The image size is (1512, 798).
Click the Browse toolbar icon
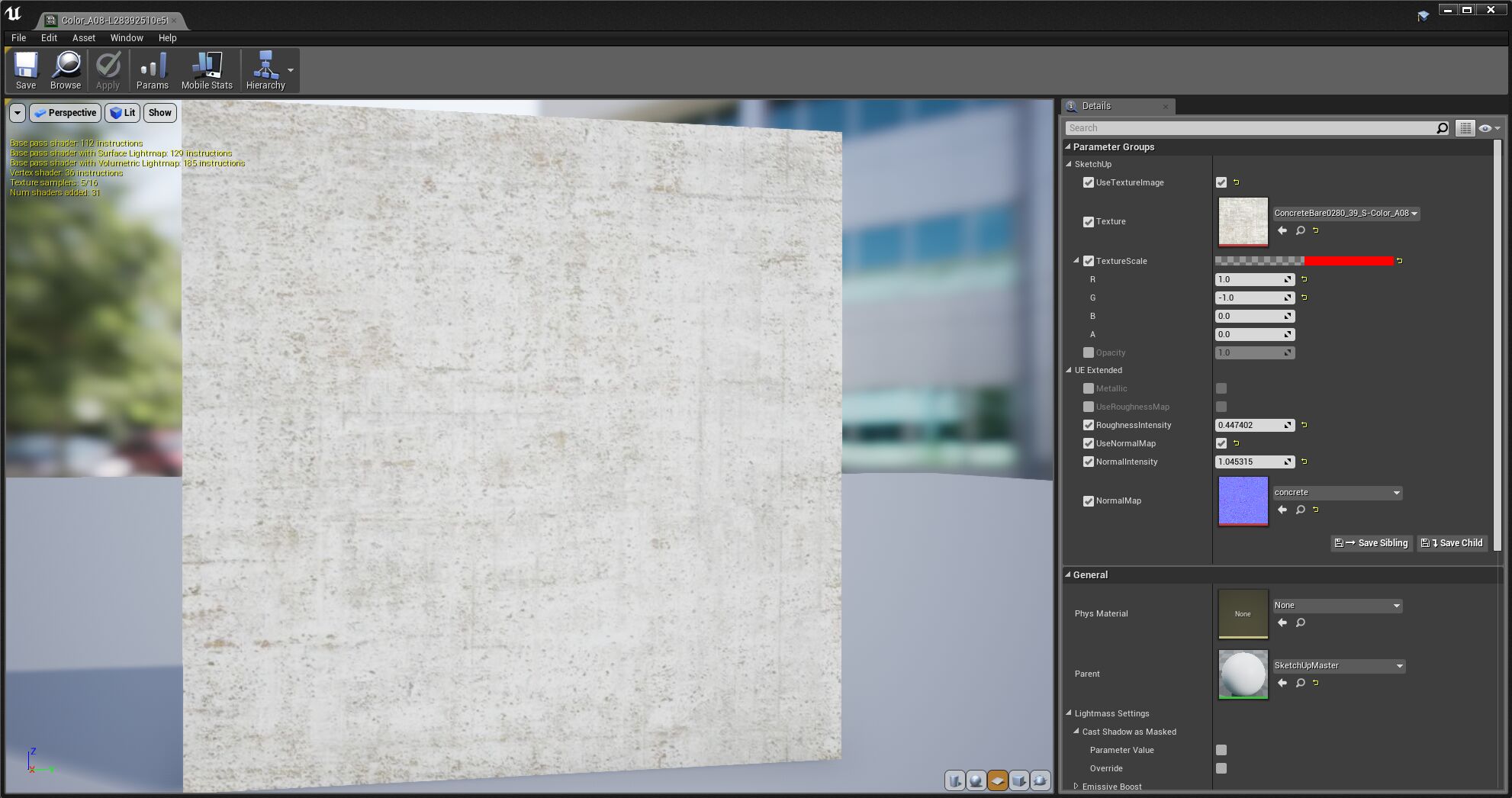(66, 69)
